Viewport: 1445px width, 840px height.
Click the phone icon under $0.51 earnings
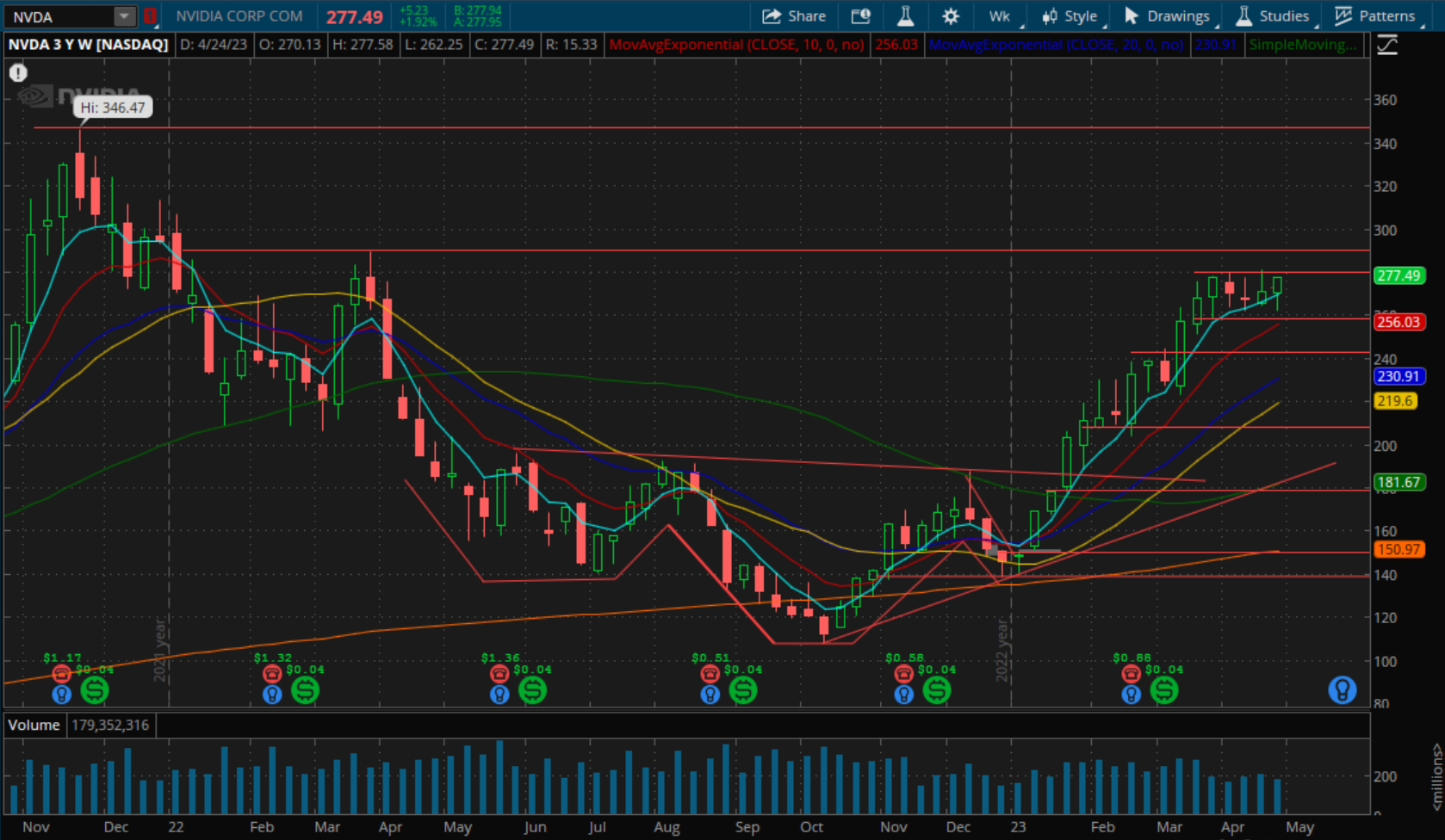(x=710, y=673)
